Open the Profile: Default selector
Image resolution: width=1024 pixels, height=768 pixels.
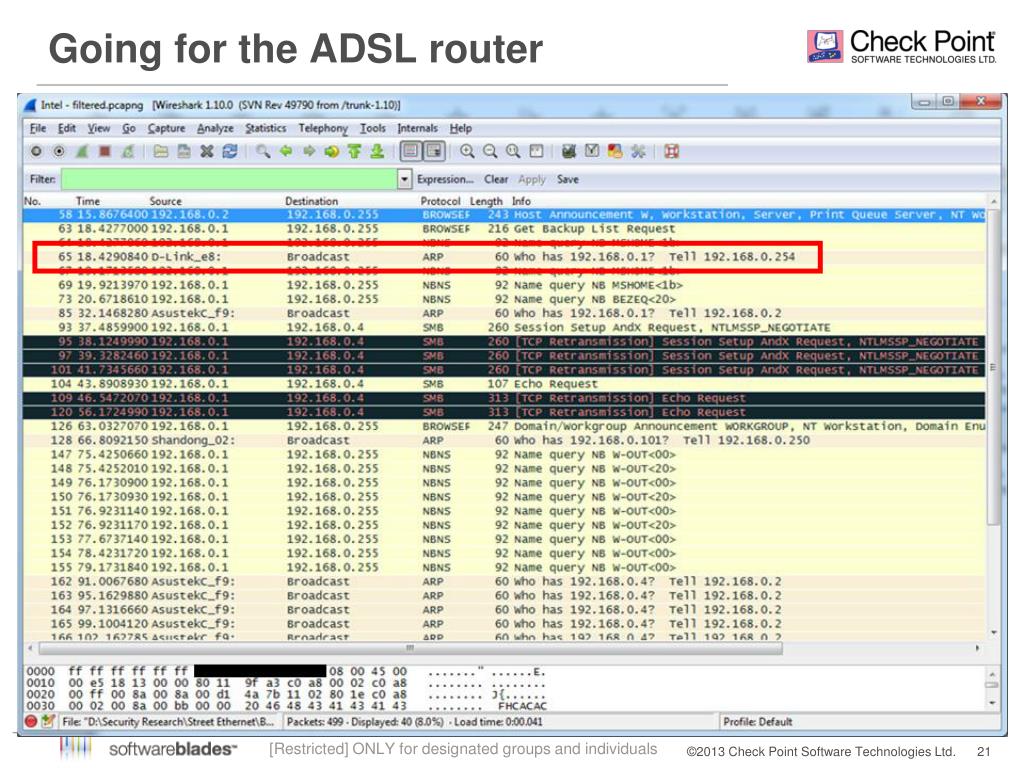pyautogui.click(x=758, y=722)
